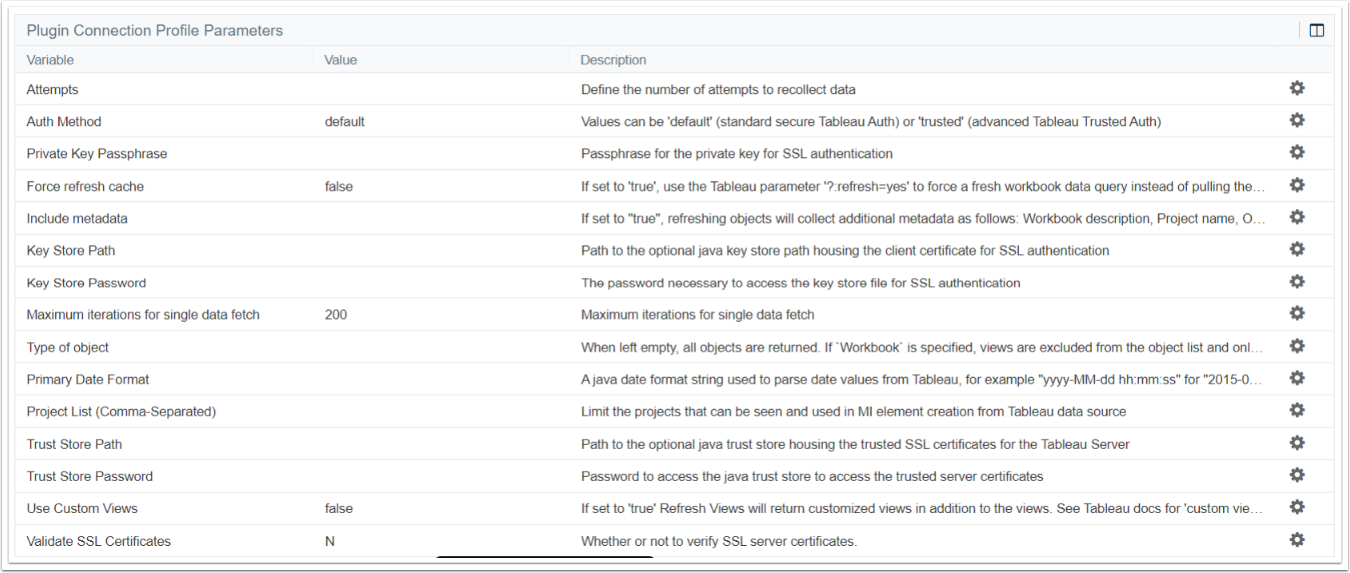Click gear icon for Private Key Passphrase
Image resolution: width=1350 pixels, height=573 pixels.
point(1297,152)
